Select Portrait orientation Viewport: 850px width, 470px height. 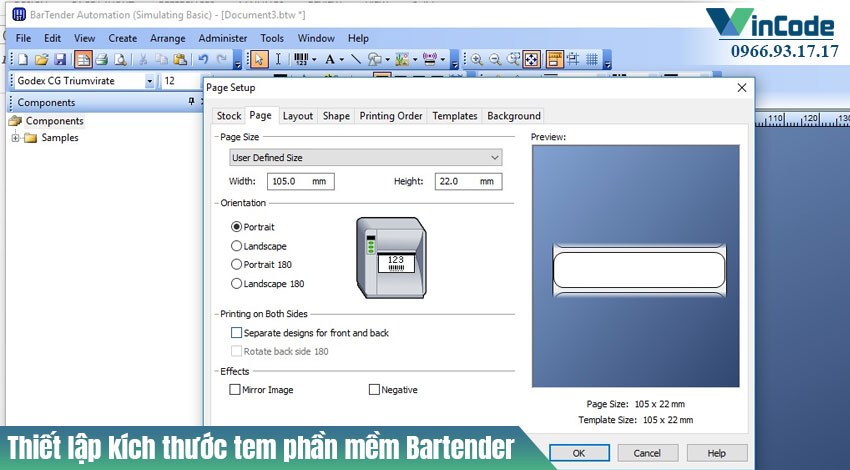click(253, 227)
